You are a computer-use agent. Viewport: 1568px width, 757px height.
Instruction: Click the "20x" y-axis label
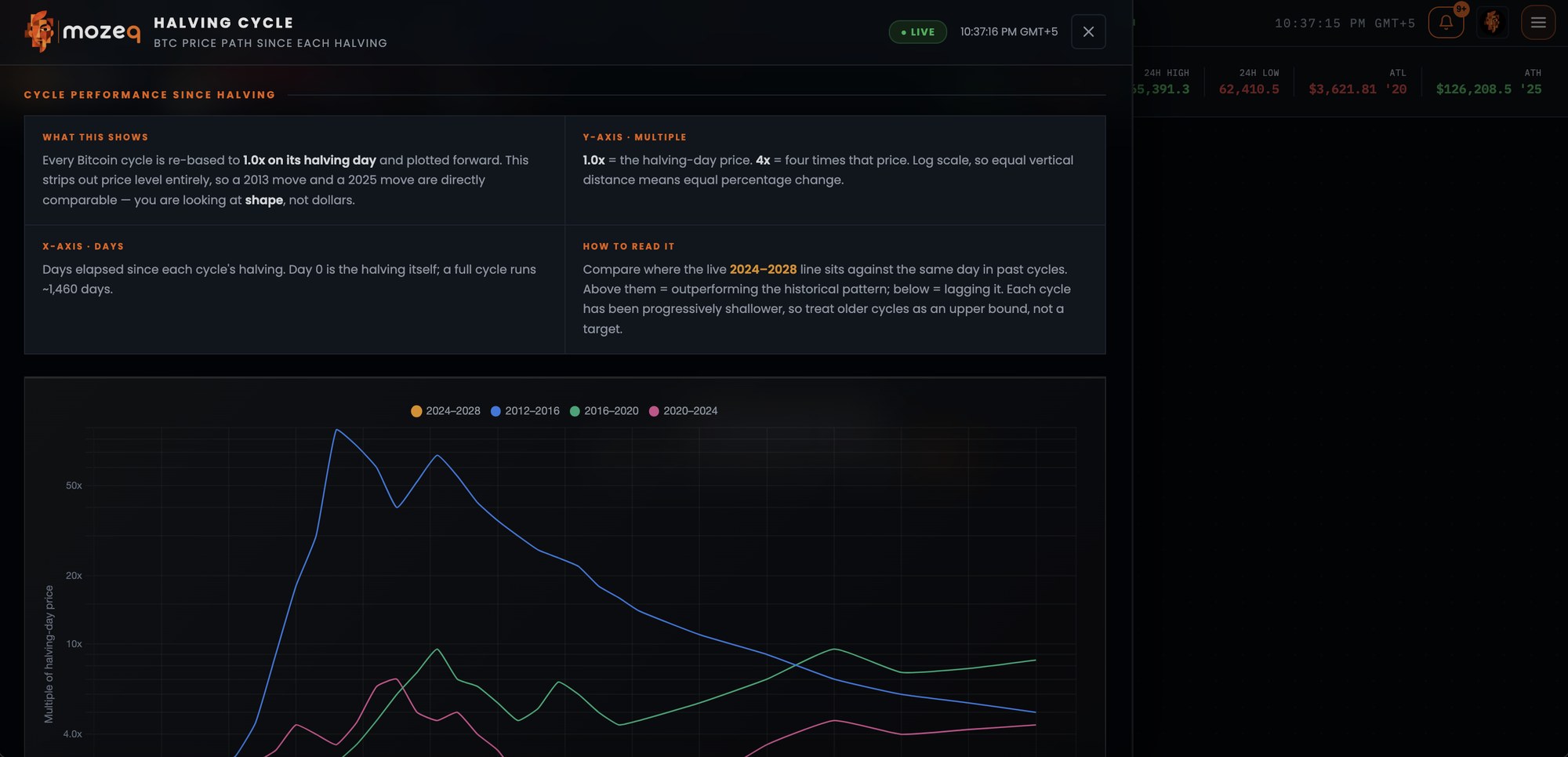pyautogui.click(x=74, y=576)
